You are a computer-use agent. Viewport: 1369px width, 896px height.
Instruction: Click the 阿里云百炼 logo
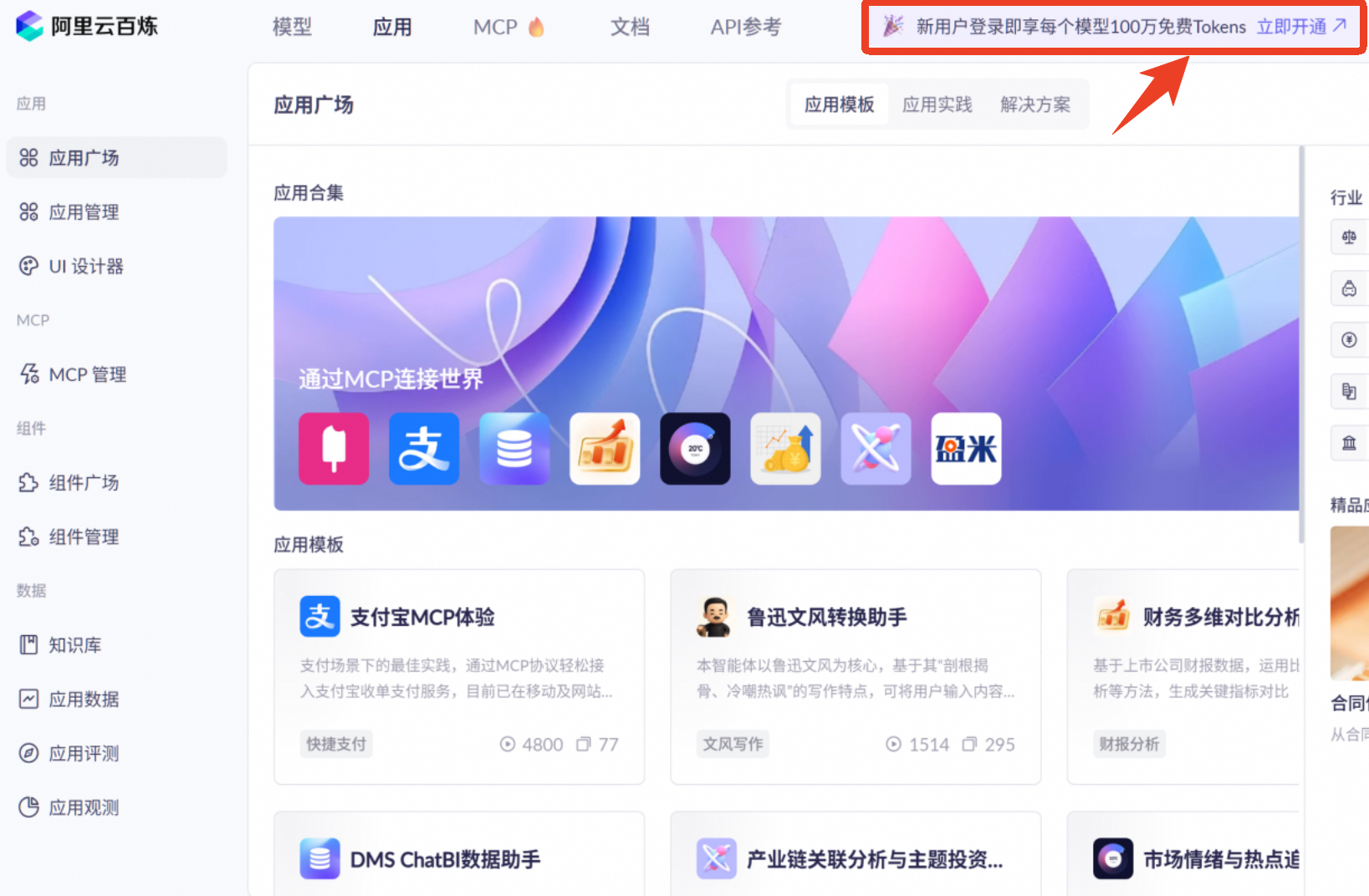pyautogui.click(x=87, y=26)
